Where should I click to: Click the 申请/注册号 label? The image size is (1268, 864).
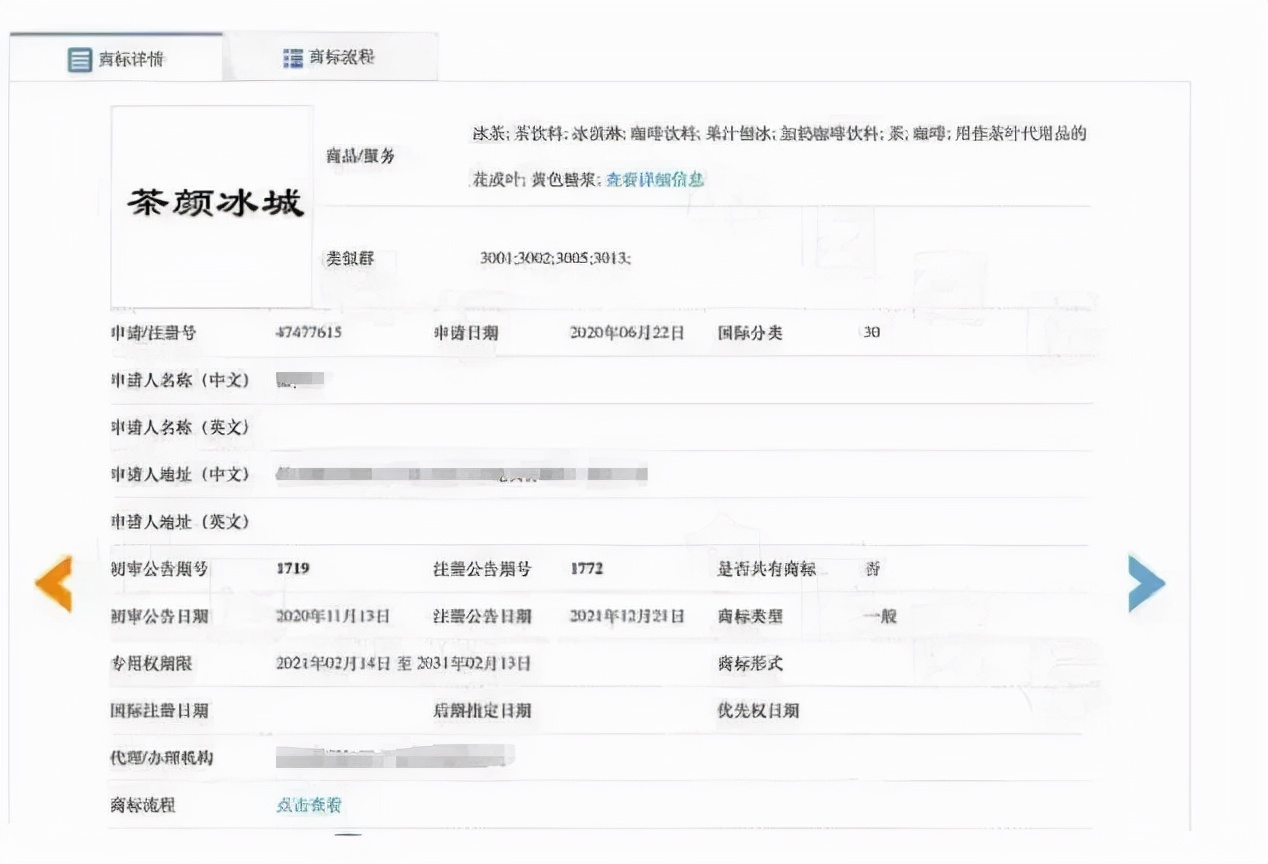click(153, 333)
